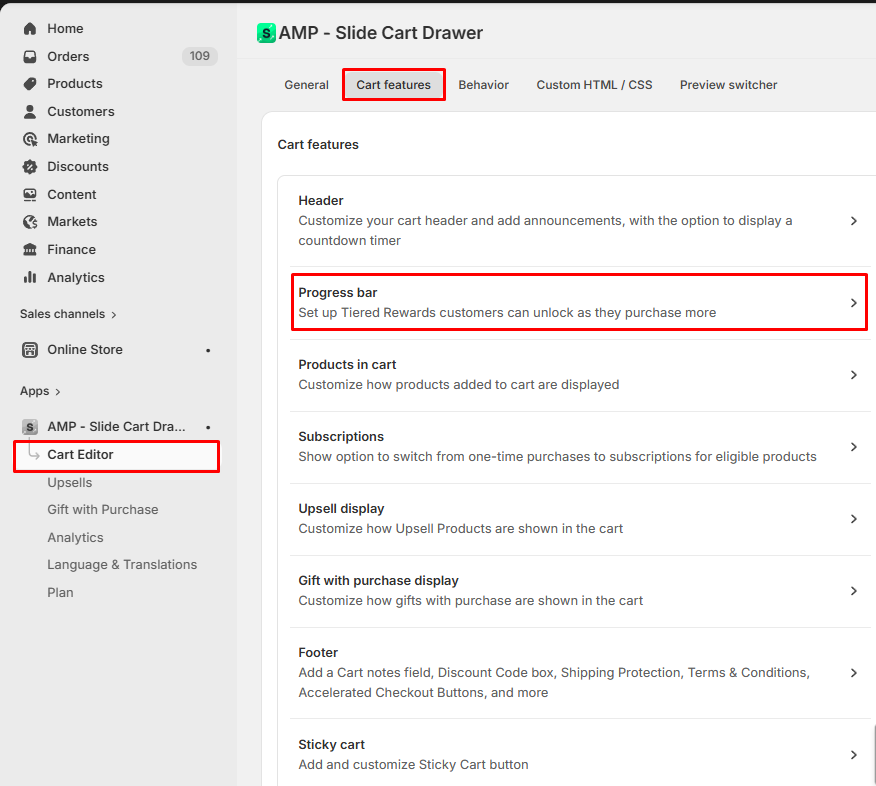Click the Marketing target icon

coord(30,139)
